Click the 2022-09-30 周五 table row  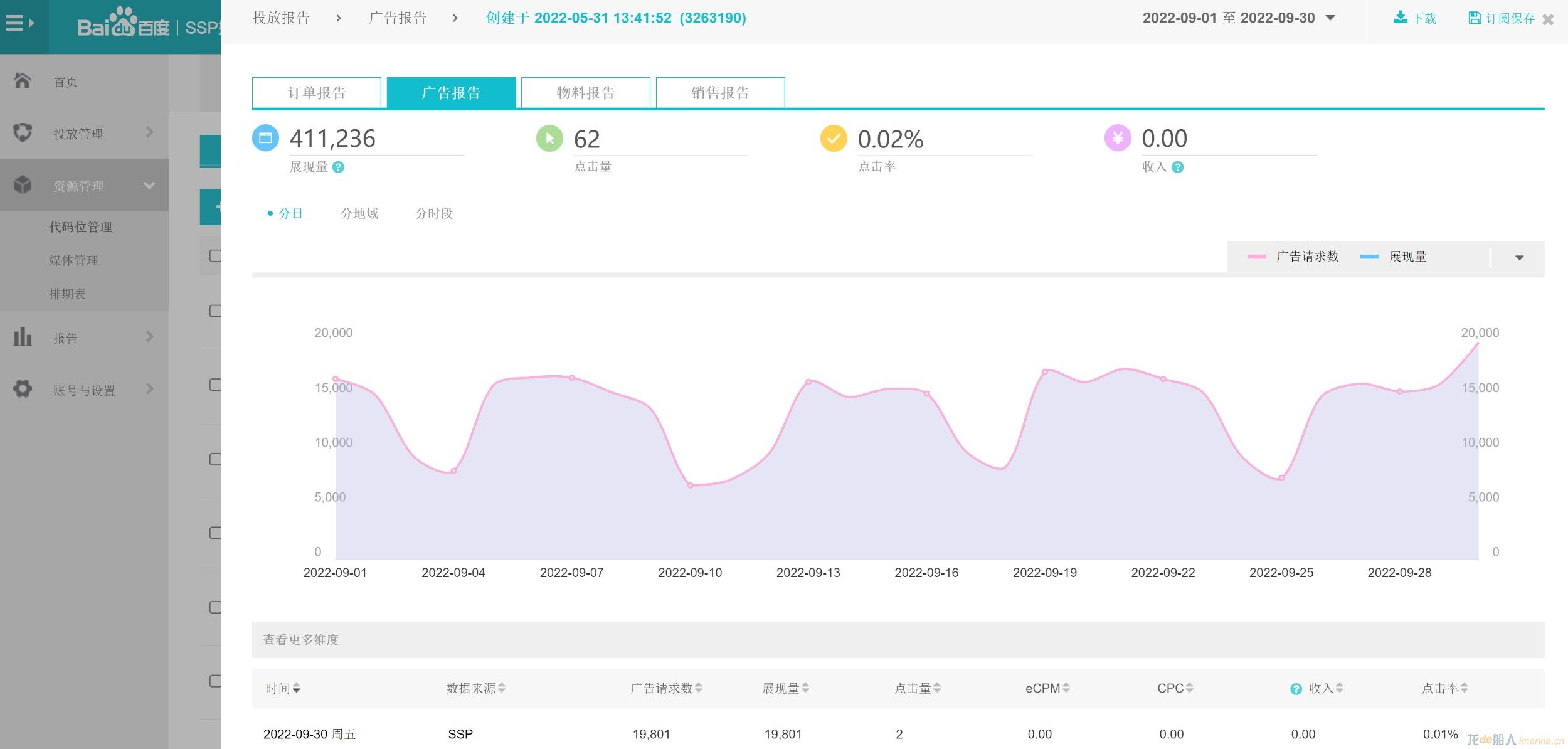[898, 734]
